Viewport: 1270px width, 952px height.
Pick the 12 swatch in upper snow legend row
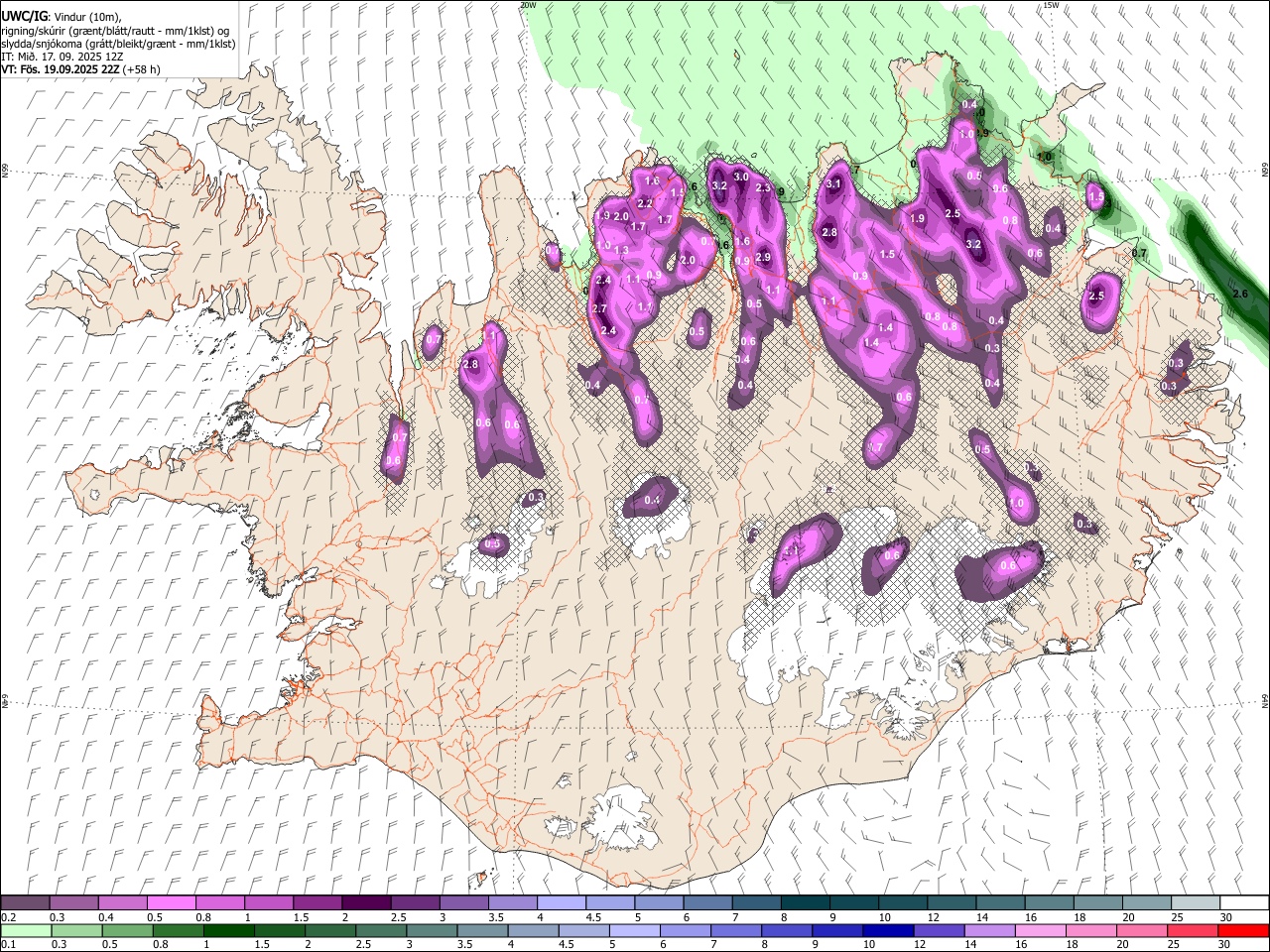[x=952, y=903]
